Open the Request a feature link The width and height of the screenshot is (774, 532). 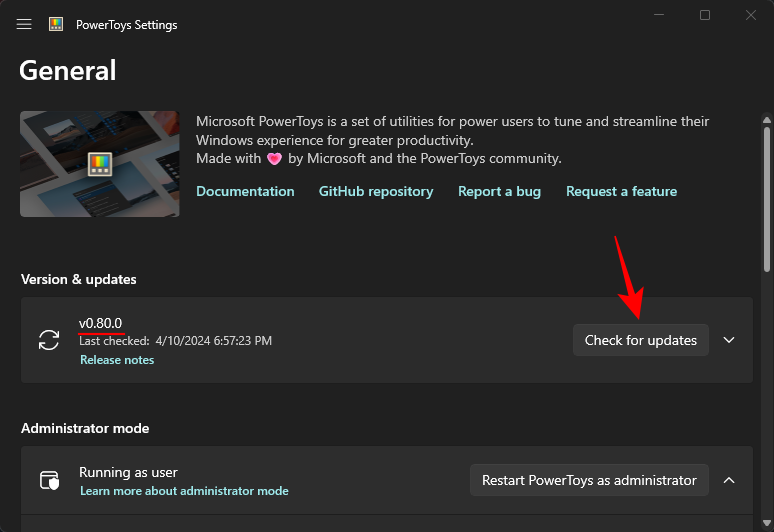[x=621, y=191]
